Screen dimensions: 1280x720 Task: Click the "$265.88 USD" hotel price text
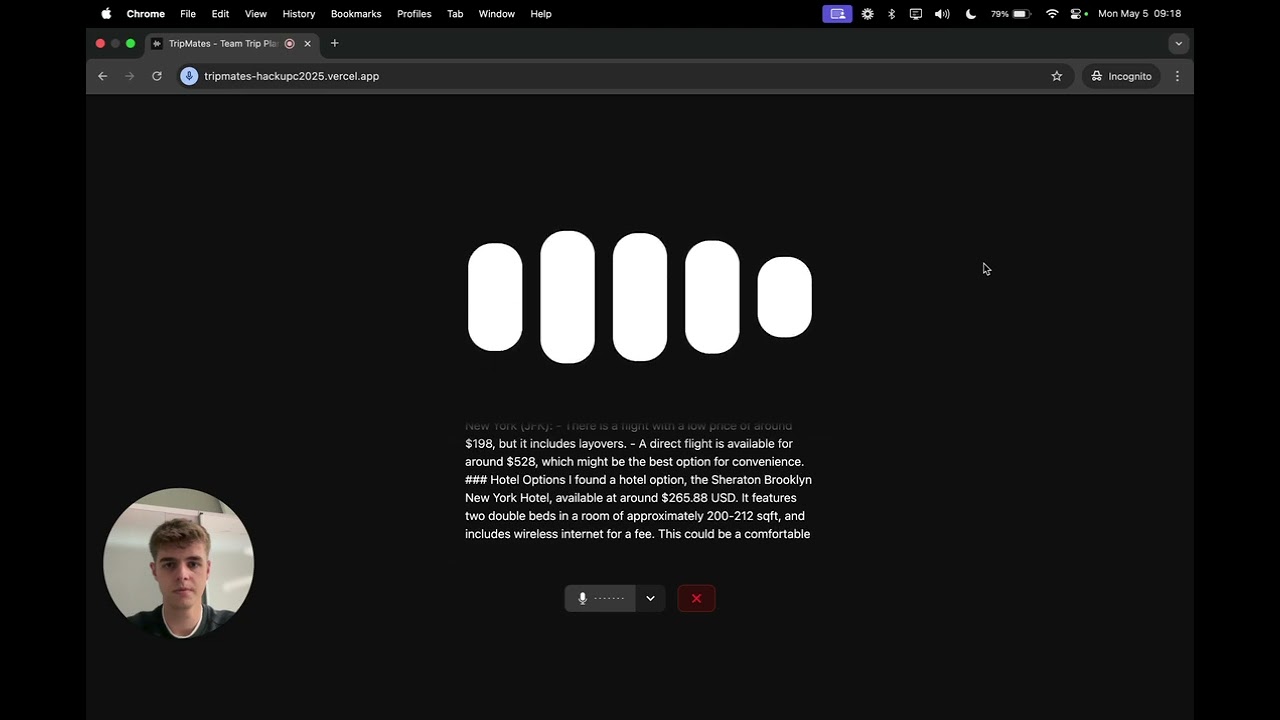click(x=699, y=498)
